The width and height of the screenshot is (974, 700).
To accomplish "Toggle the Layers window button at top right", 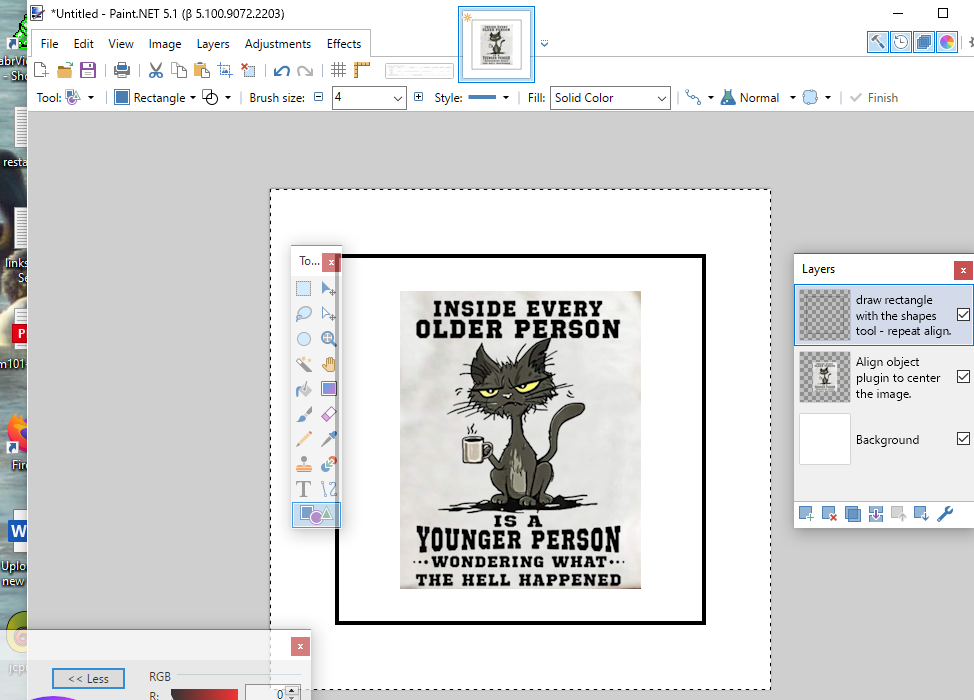I will tap(924, 42).
